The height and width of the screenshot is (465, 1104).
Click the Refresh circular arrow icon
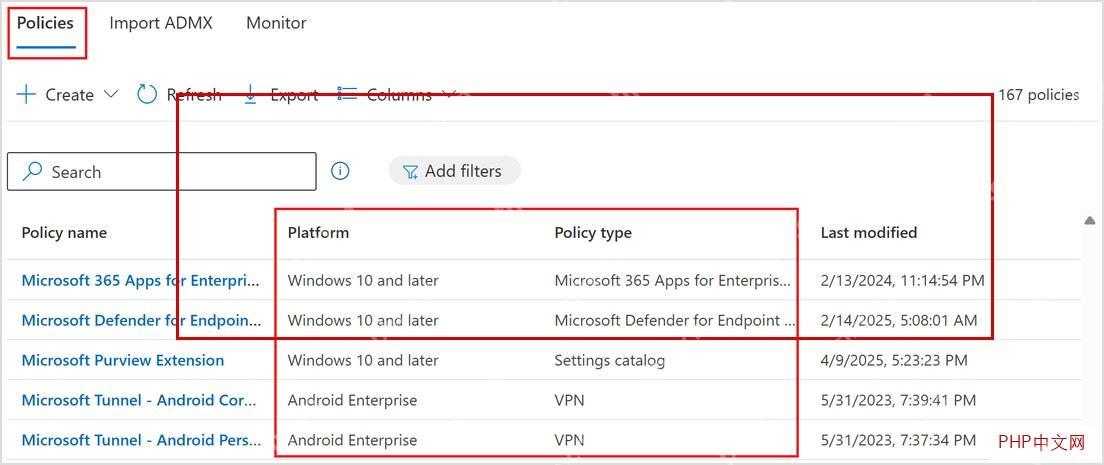coord(146,94)
